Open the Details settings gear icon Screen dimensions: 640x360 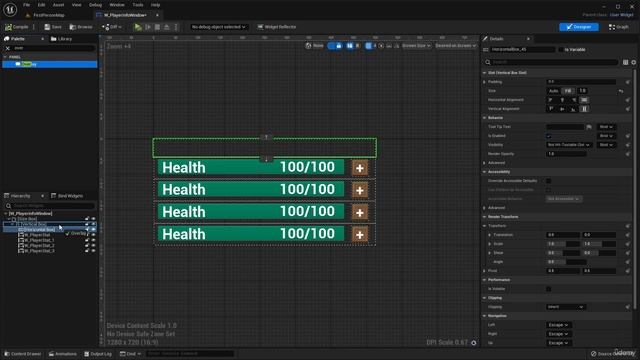[633, 62]
